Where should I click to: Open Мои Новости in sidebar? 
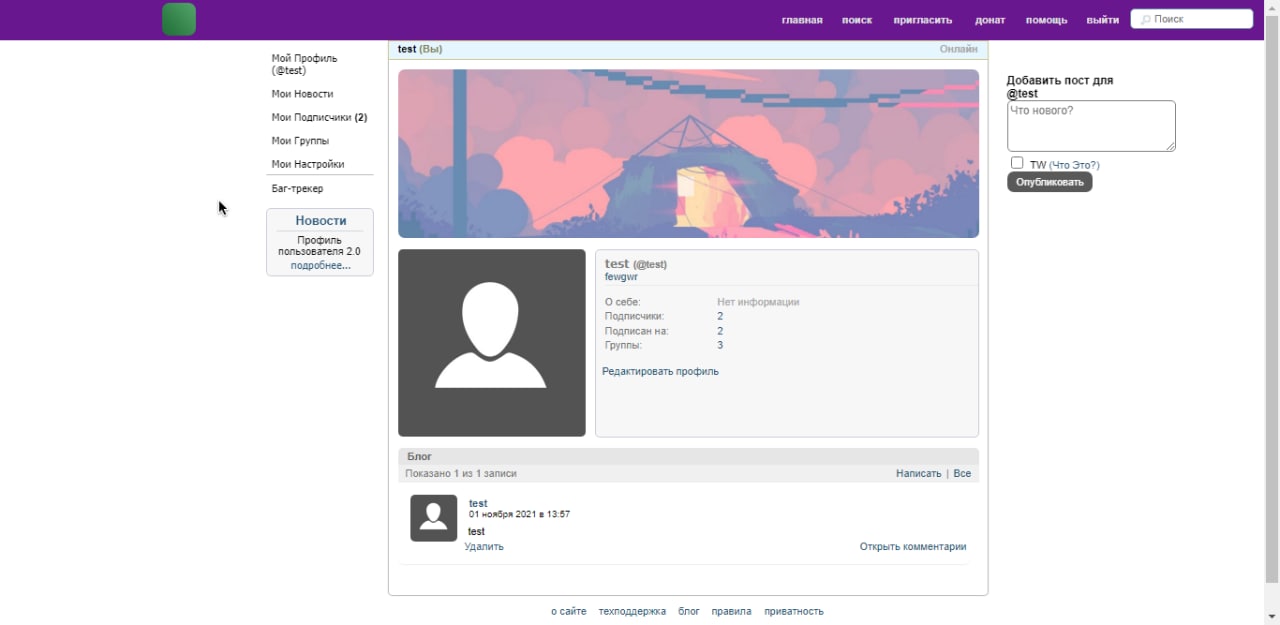[302, 94]
